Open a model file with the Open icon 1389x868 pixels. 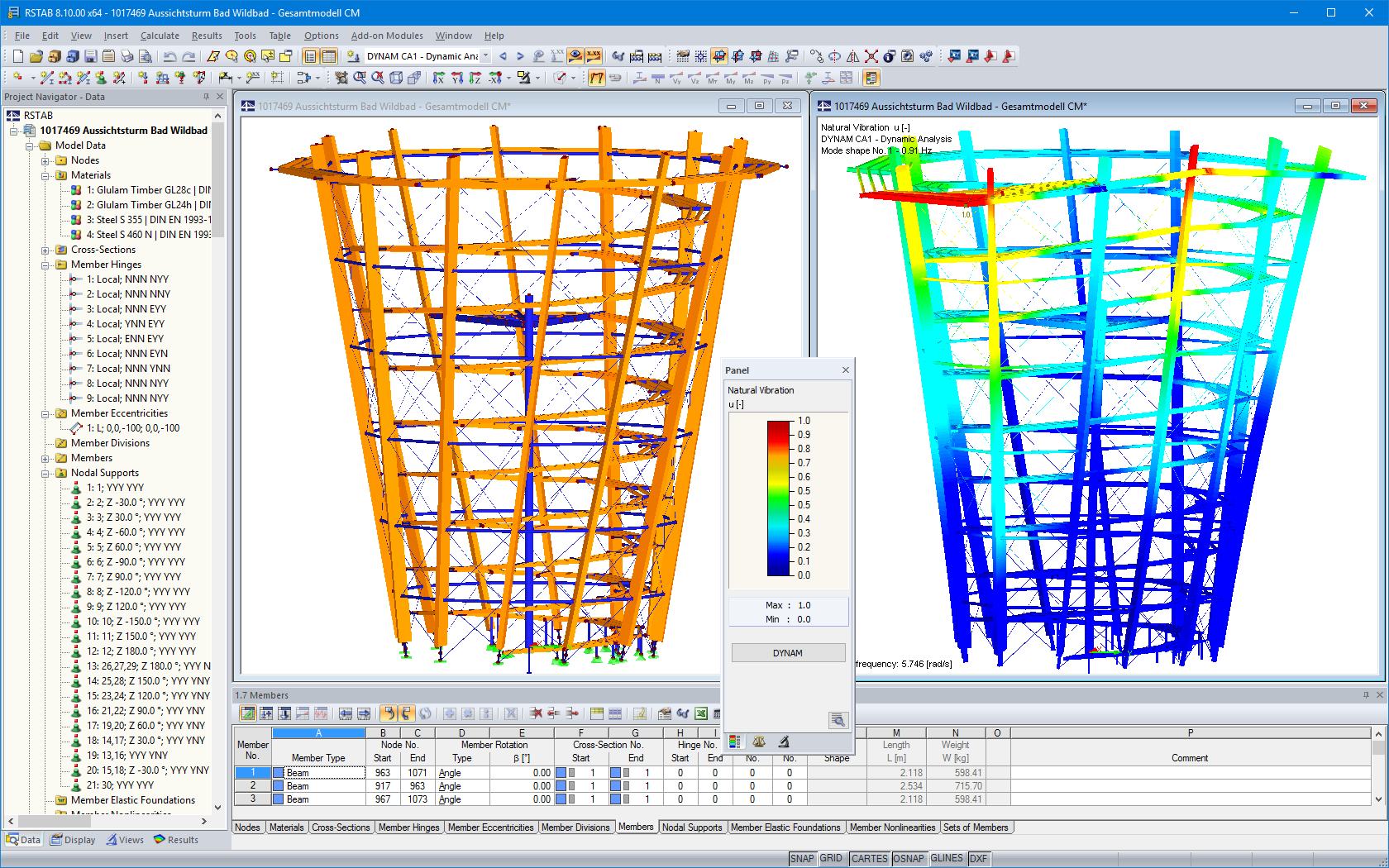pos(36,56)
